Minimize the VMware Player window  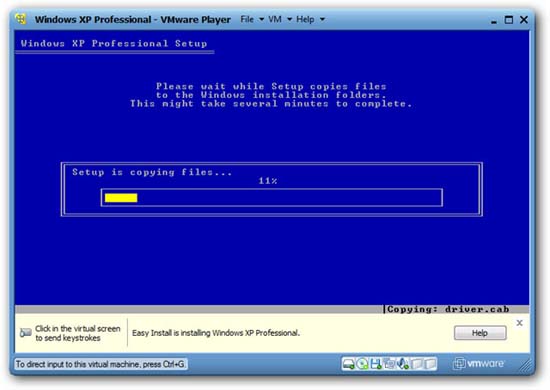point(494,20)
